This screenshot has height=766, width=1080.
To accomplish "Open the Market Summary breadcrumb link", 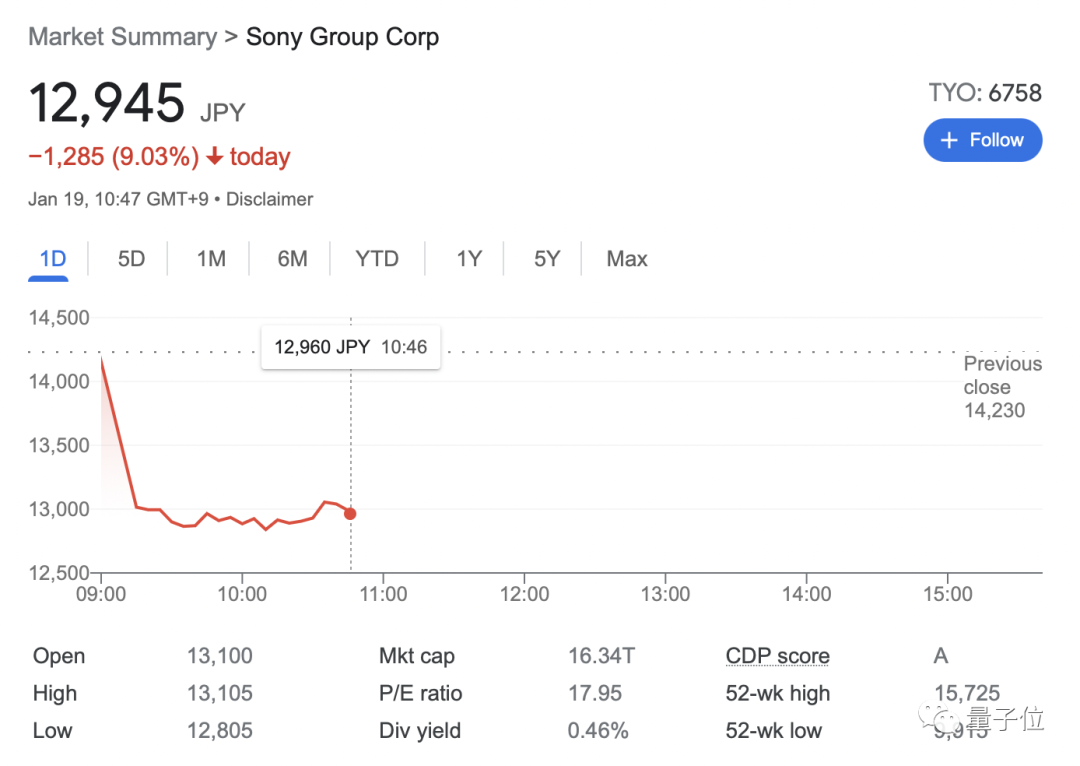I will (122, 37).
